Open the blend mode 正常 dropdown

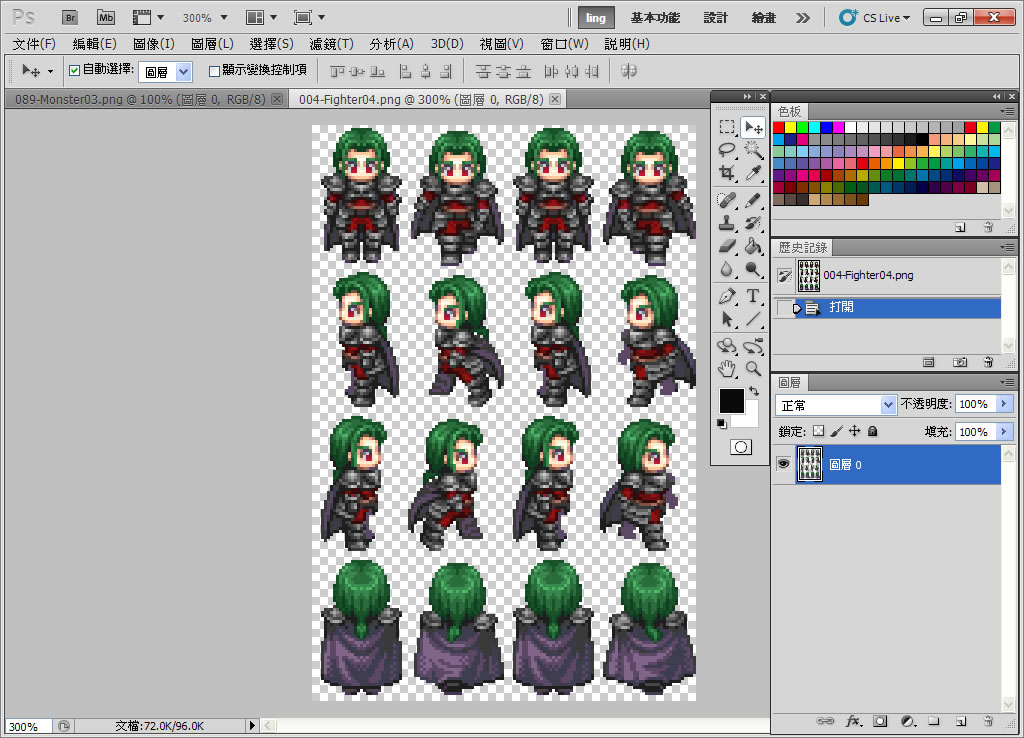(x=835, y=405)
